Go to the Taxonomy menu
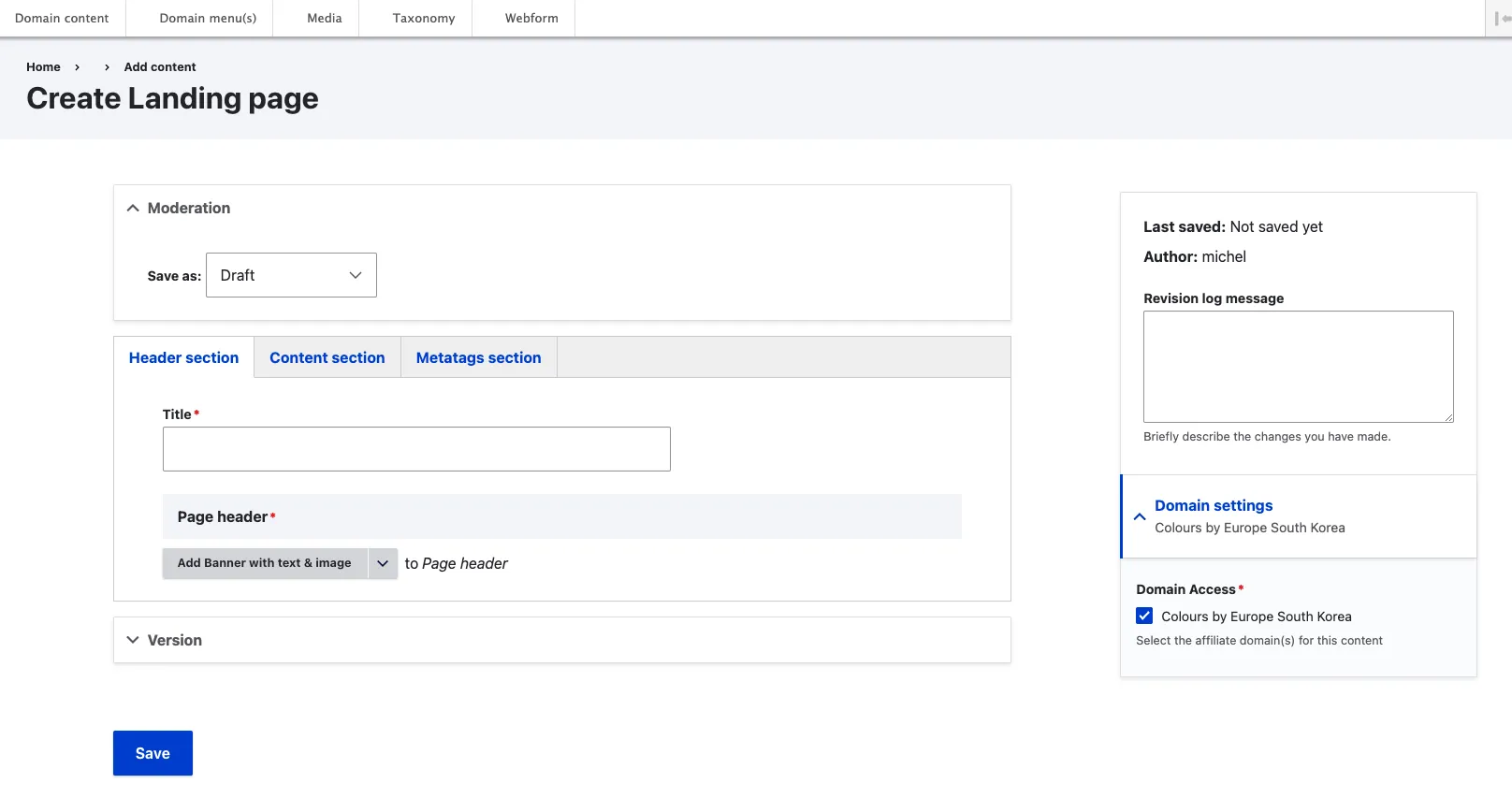Viewport: 1512px width, 798px height. pyautogui.click(x=424, y=18)
